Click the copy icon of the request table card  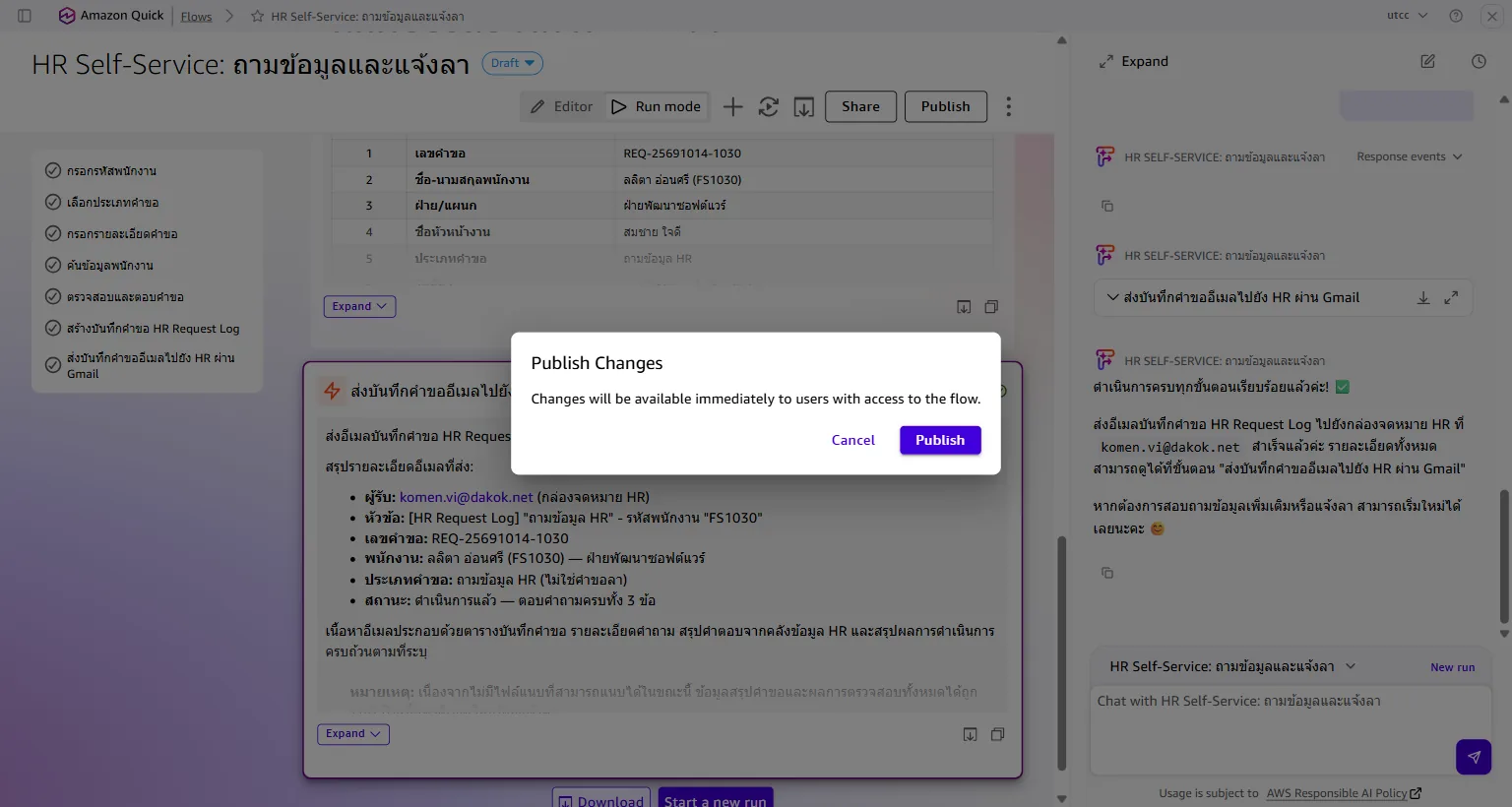click(x=991, y=307)
